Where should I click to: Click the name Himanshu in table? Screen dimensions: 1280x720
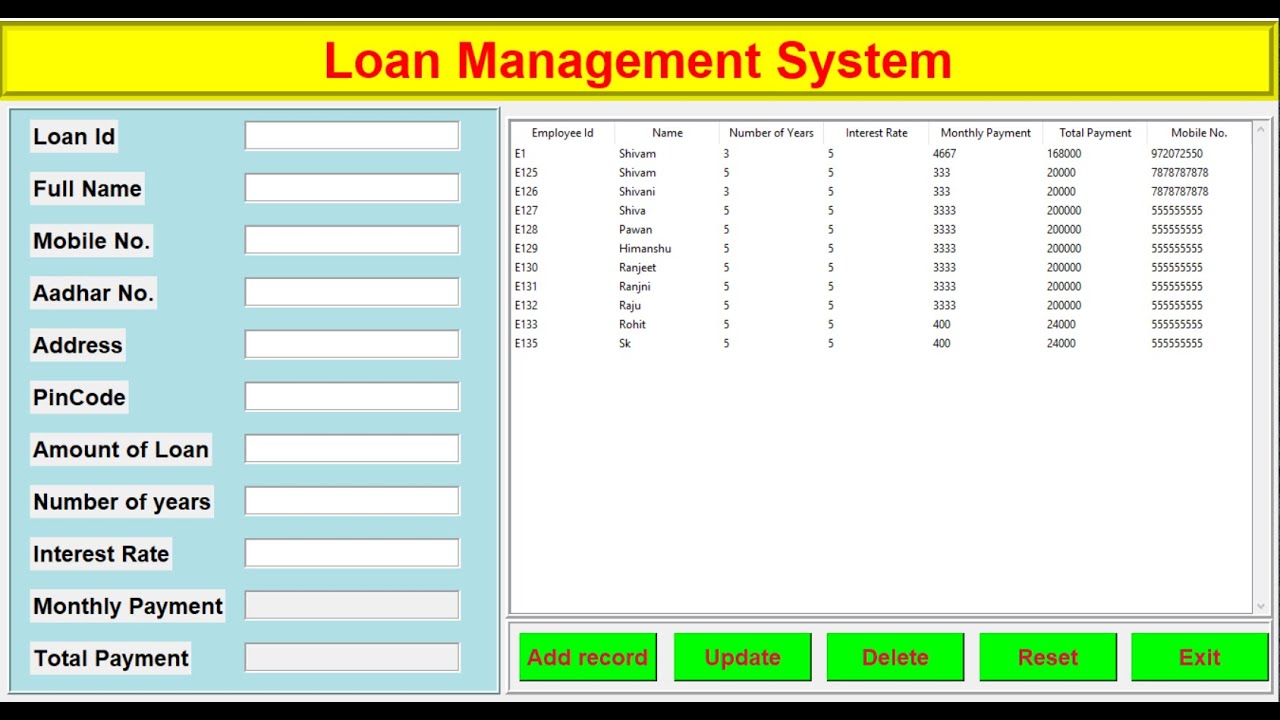pos(645,249)
